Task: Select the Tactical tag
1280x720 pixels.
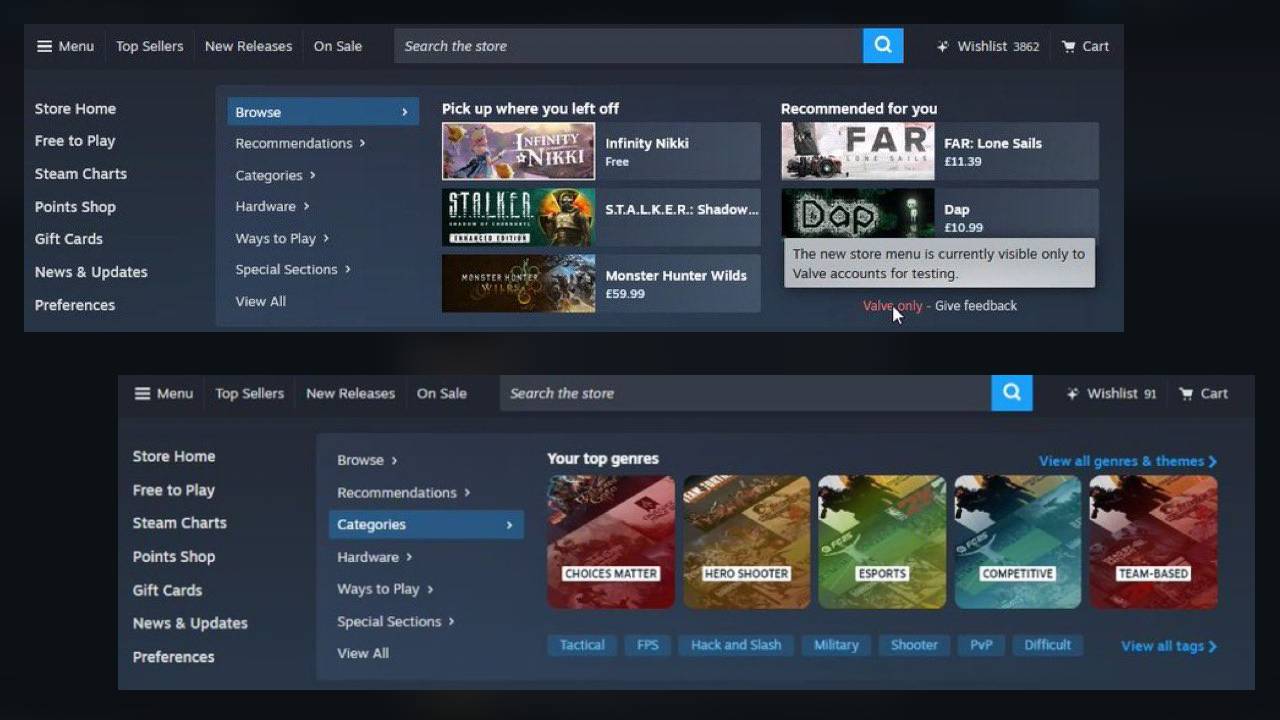Action: (582, 645)
